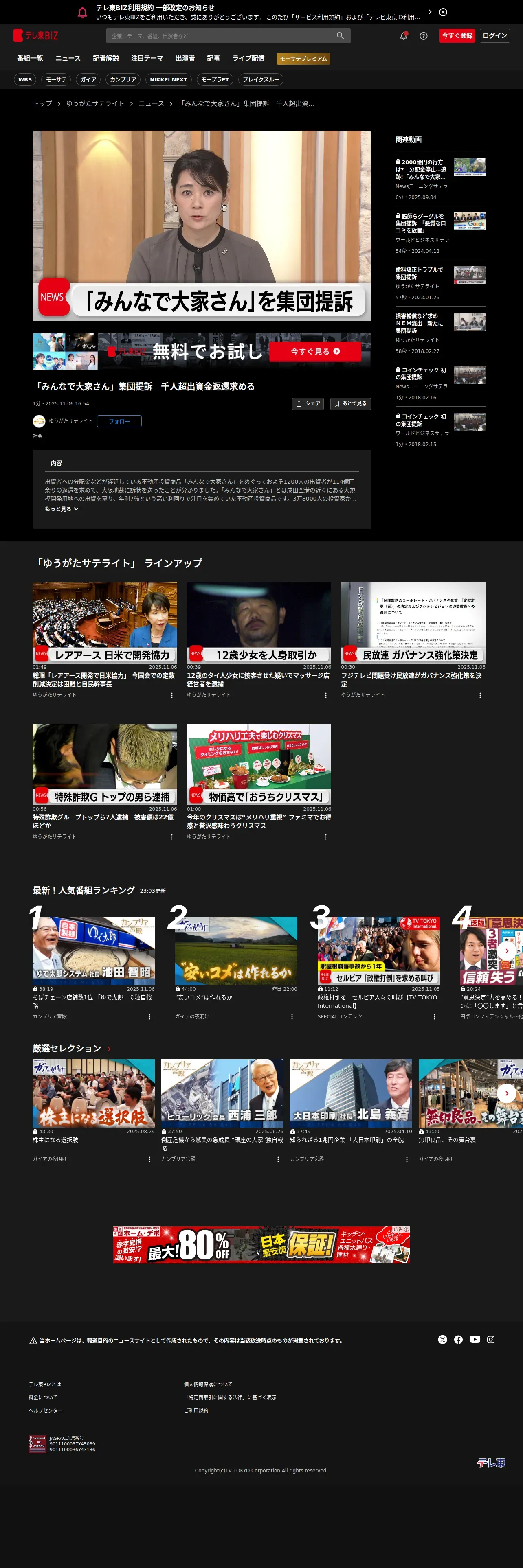The image size is (523, 1568).
Task: Open テレ東BIZとは footer link
Action: click(x=45, y=1384)
